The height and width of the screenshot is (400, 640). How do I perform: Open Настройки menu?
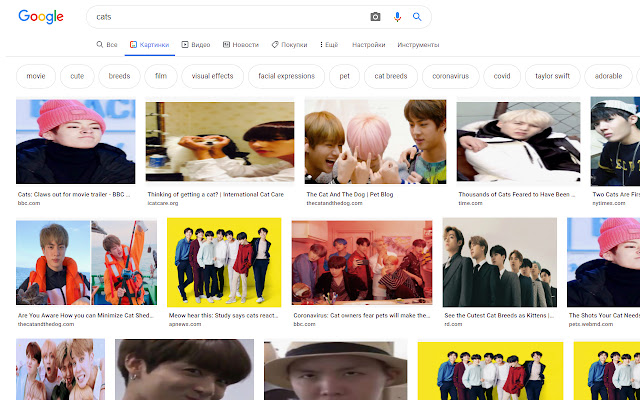pos(369,45)
